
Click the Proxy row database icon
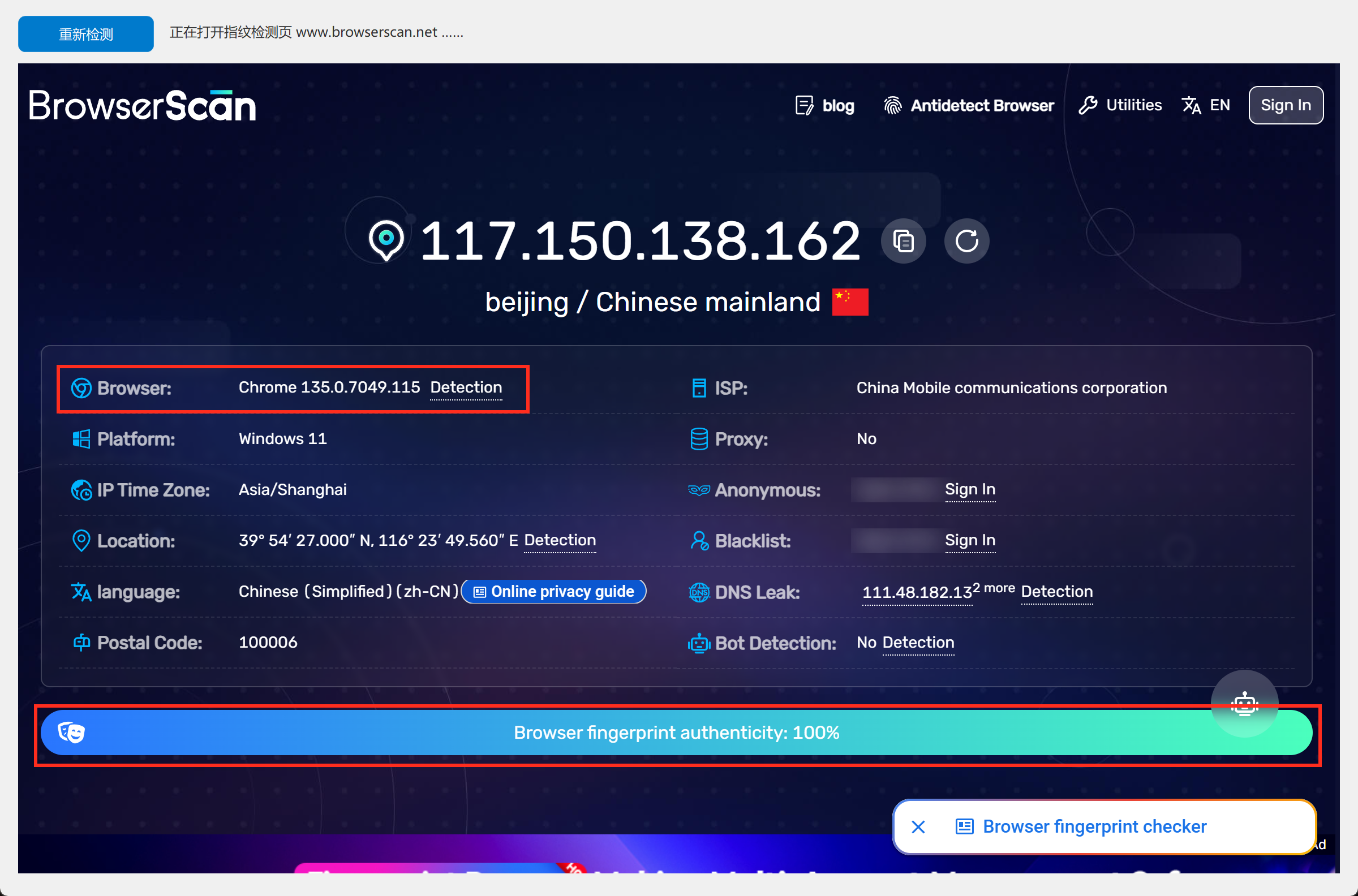[699, 439]
